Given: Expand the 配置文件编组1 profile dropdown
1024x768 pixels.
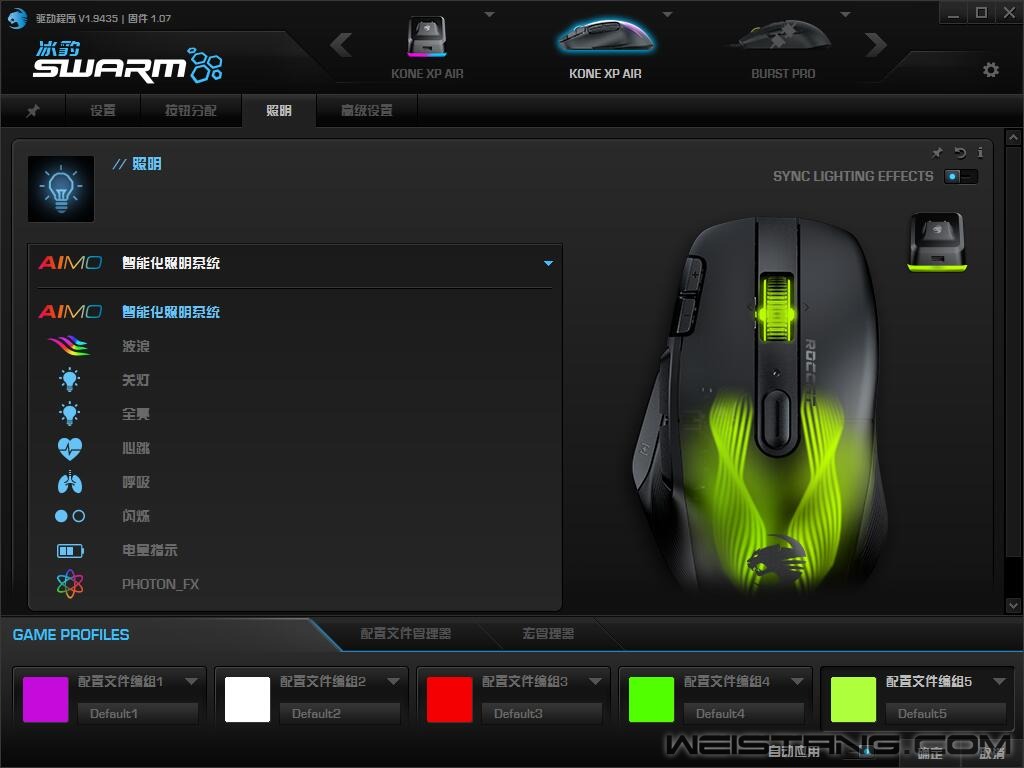Looking at the screenshot, I should pos(191,681).
